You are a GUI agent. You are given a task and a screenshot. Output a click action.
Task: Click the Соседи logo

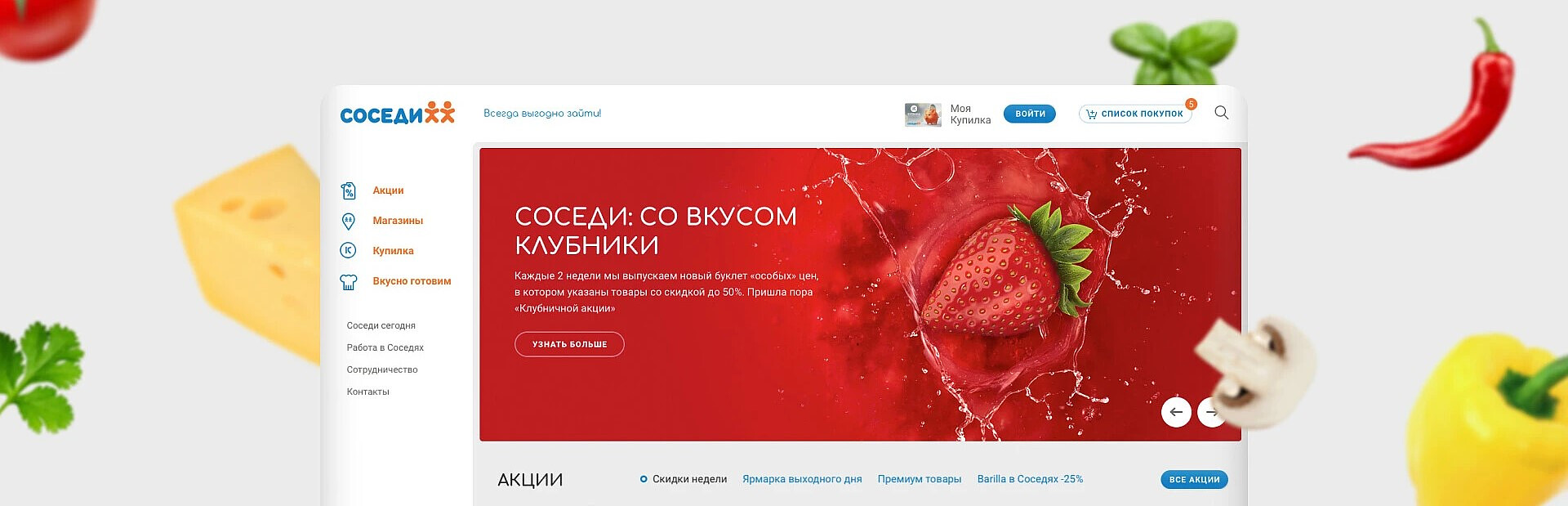397,114
